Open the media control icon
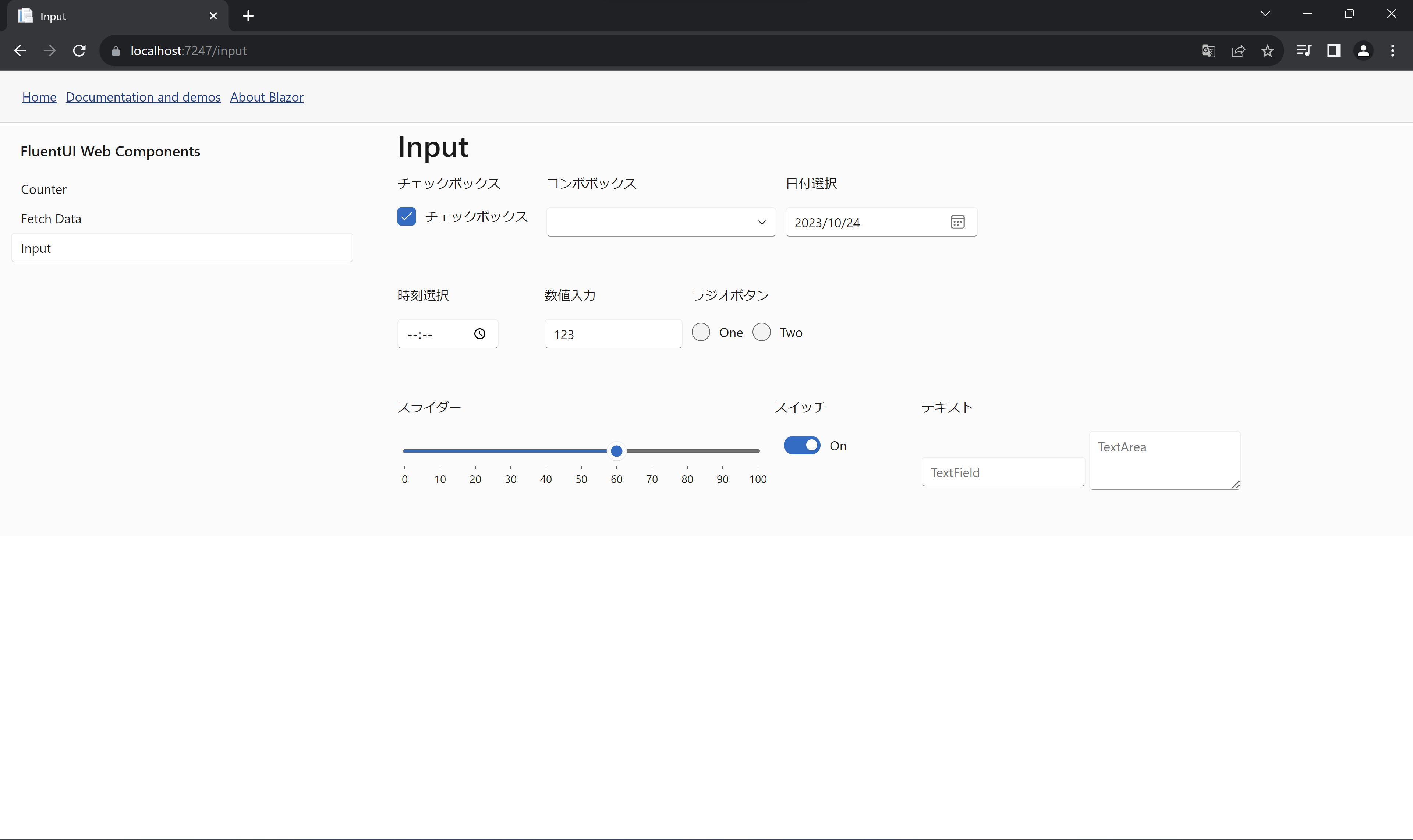 (x=1304, y=51)
